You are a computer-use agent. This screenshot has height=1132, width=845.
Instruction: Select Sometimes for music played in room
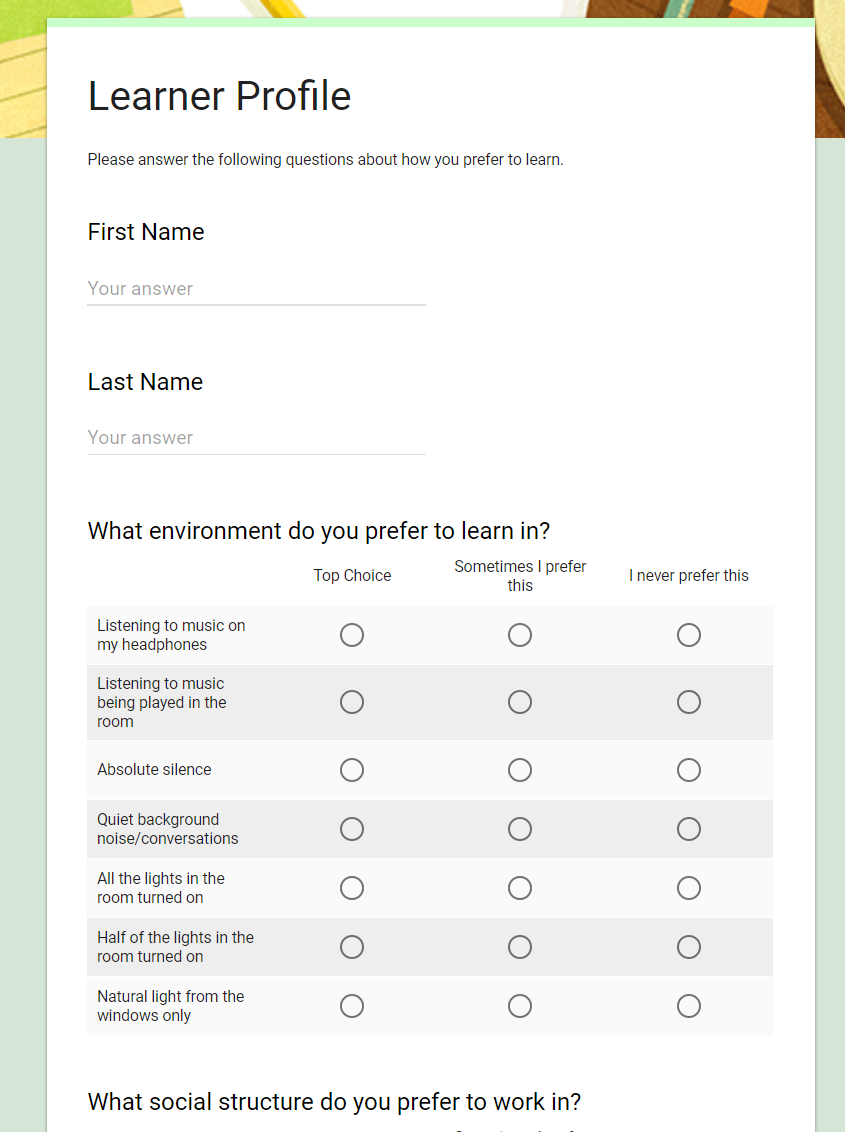pyautogui.click(x=520, y=702)
